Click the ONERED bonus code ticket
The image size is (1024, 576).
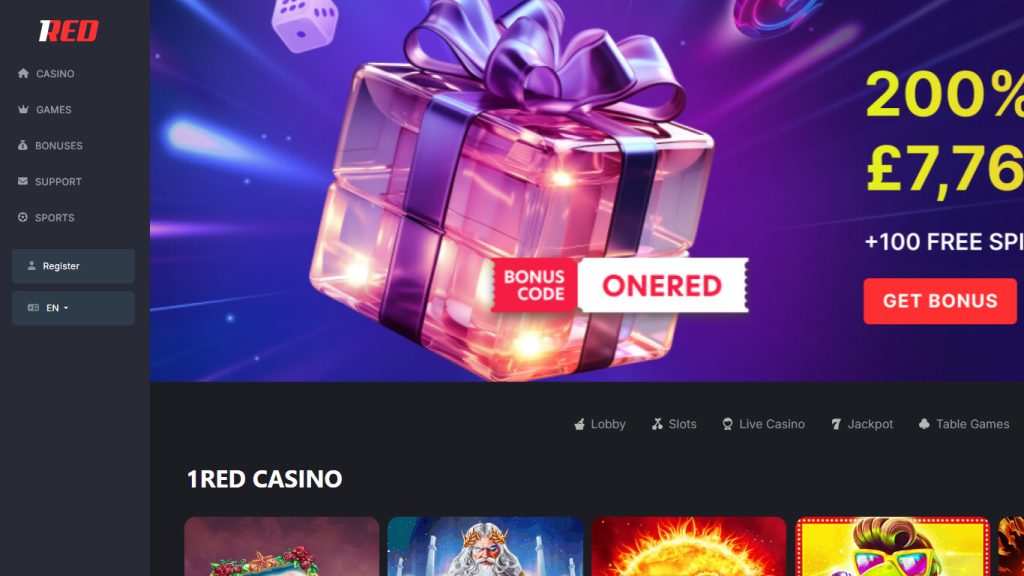[619, 285]
